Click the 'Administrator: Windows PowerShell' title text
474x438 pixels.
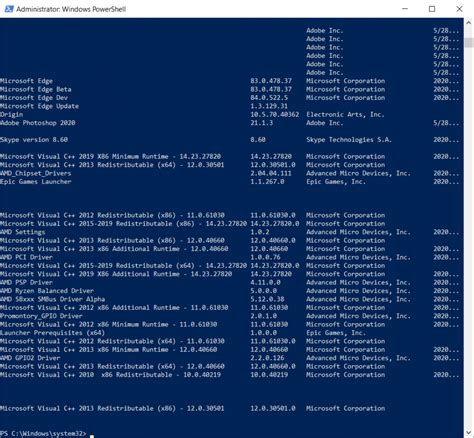71,9
